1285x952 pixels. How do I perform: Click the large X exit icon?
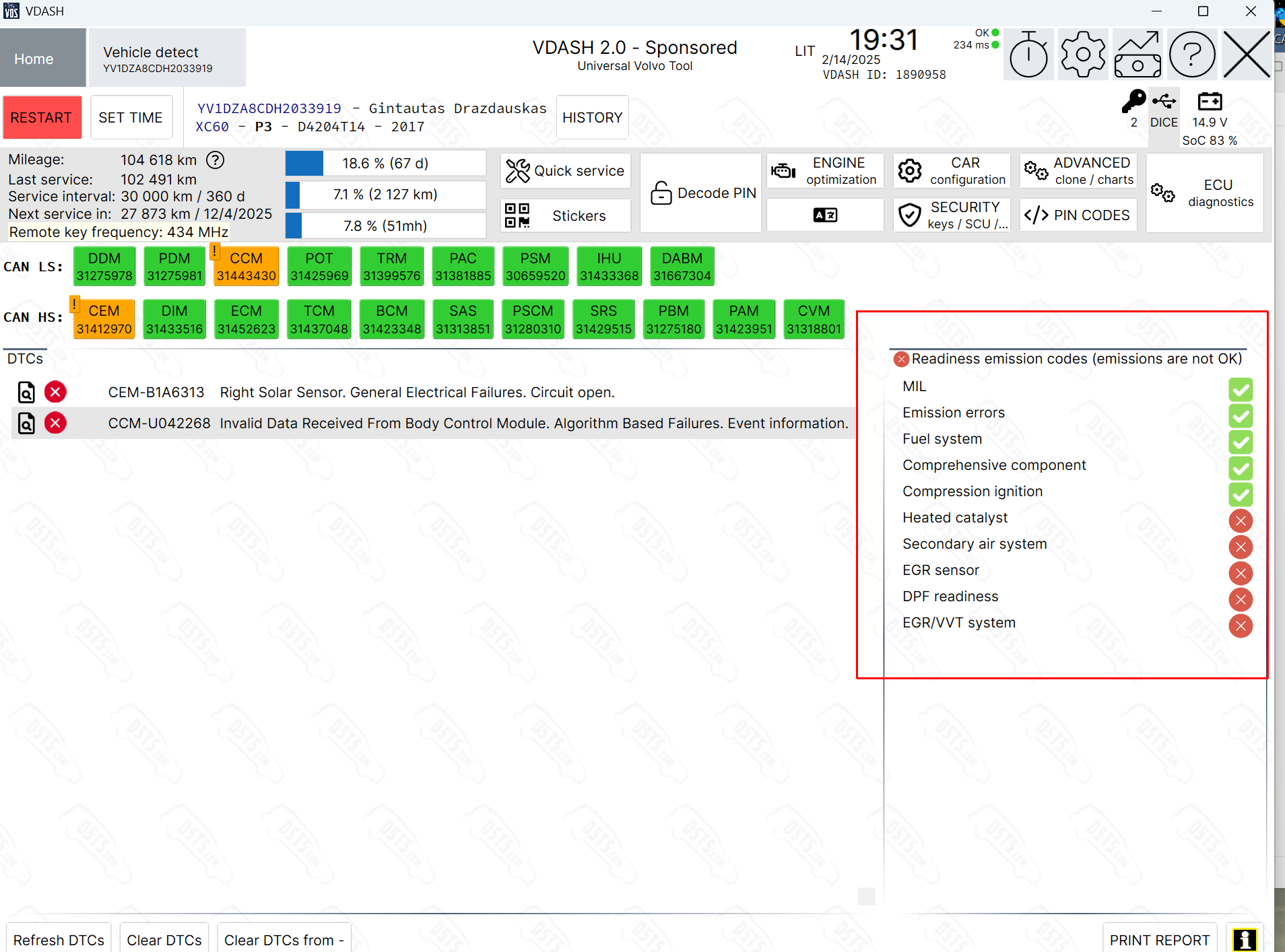pyautogui.click(x=1247, y=55)
